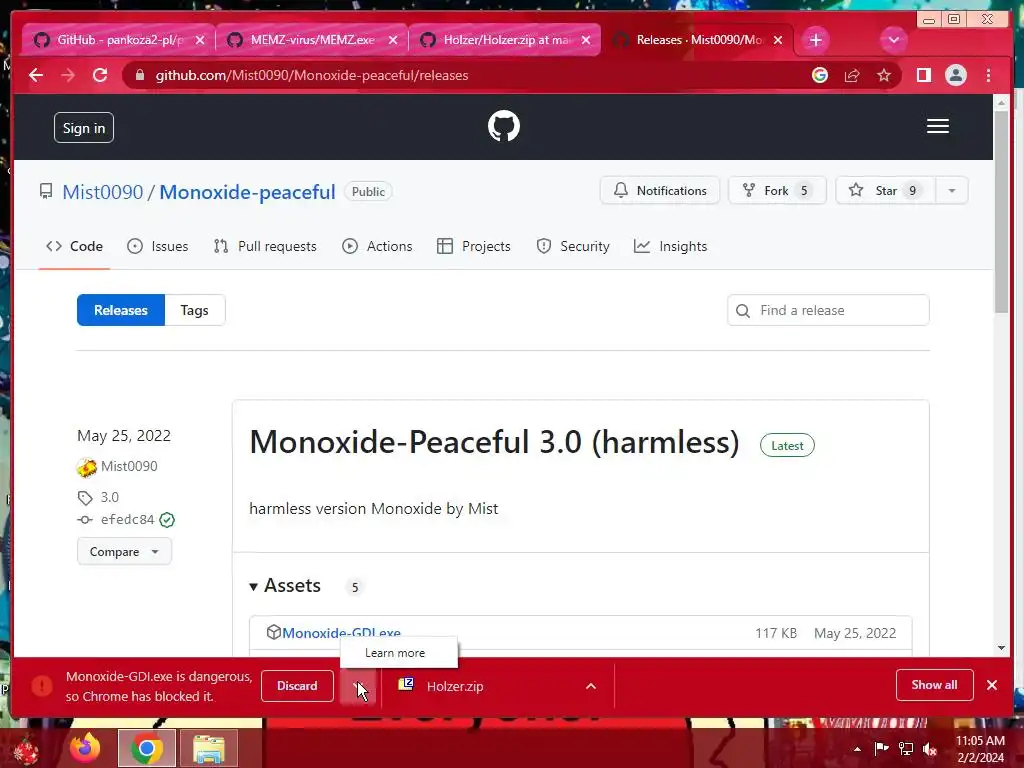Close the Releases · Mist0090 tab
This screenshot has width=1024, height=768.
click(x=778, y=40)
